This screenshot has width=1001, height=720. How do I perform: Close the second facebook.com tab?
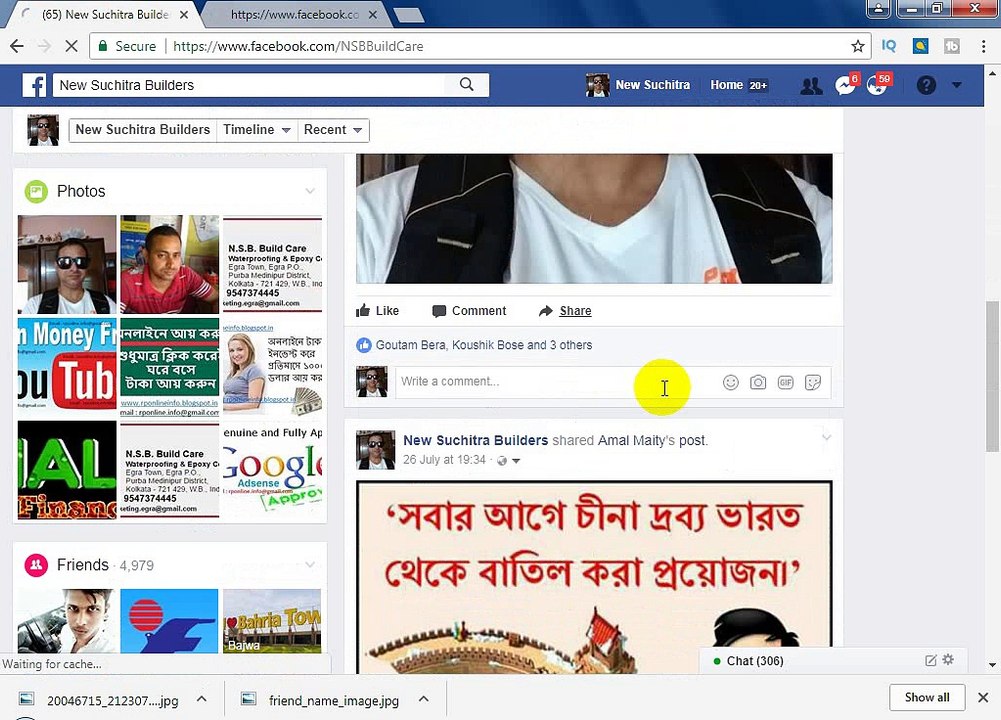[373, 14]
